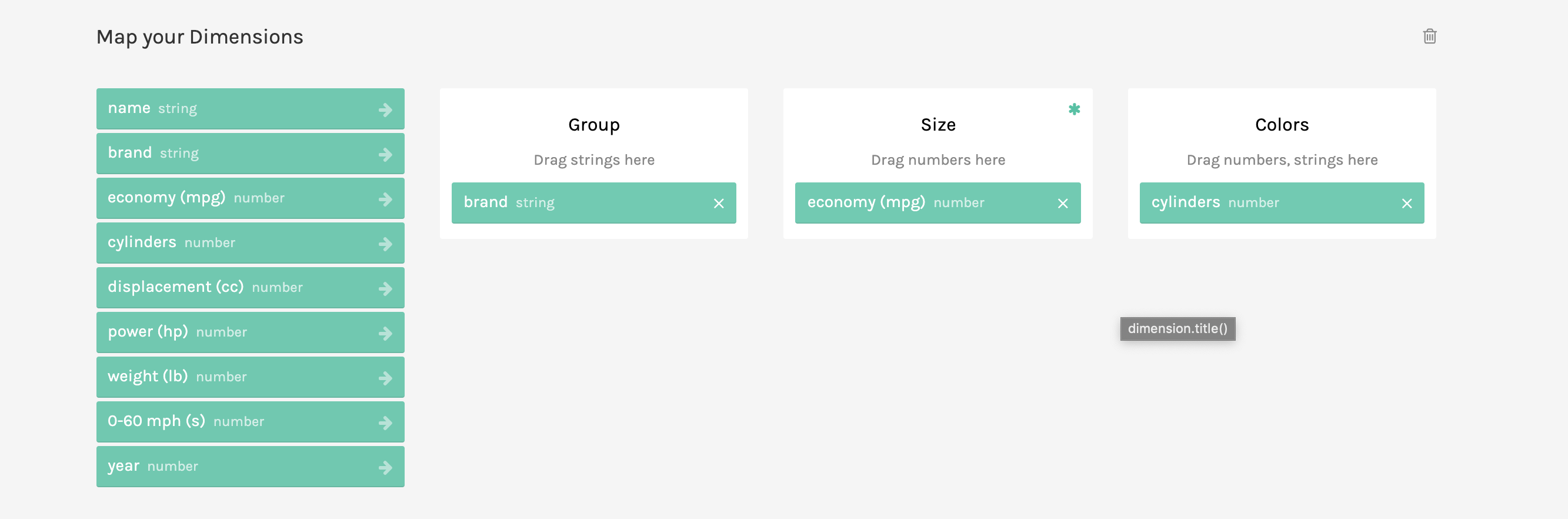Screen dimensions: 1568x519
Task: Click arrow icon on year dimension
Action: (x=385, y=467)
